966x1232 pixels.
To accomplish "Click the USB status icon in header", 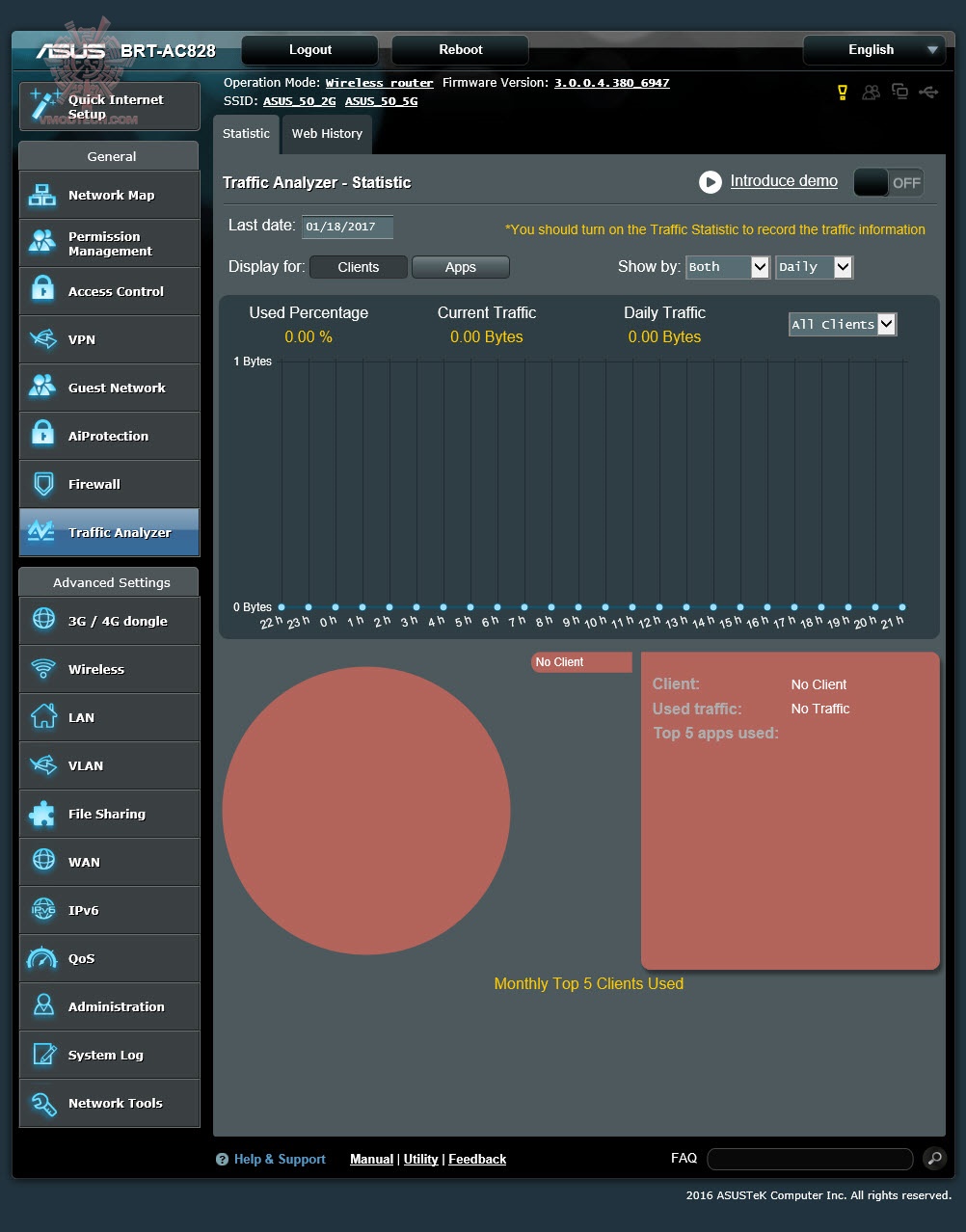I will click(x=928, y=93).
